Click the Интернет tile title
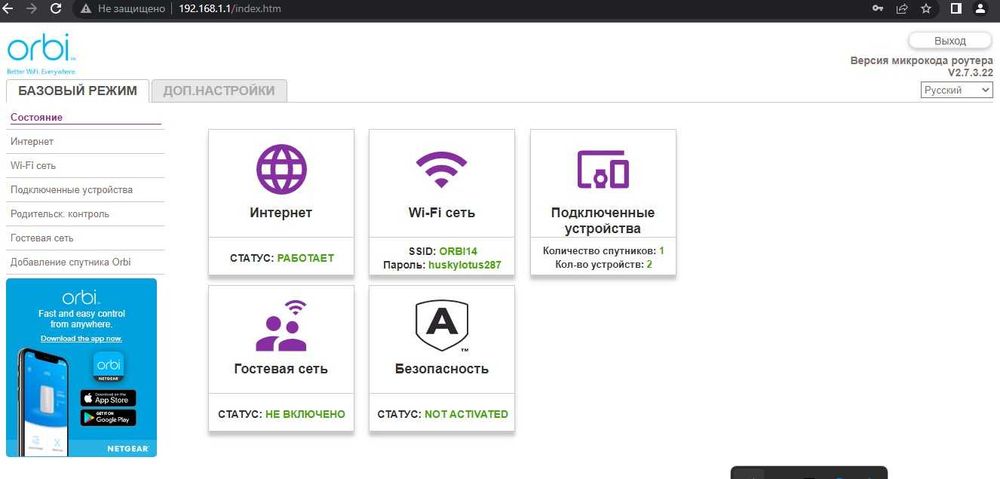1000x479 pixels. [x=281, y=212]
